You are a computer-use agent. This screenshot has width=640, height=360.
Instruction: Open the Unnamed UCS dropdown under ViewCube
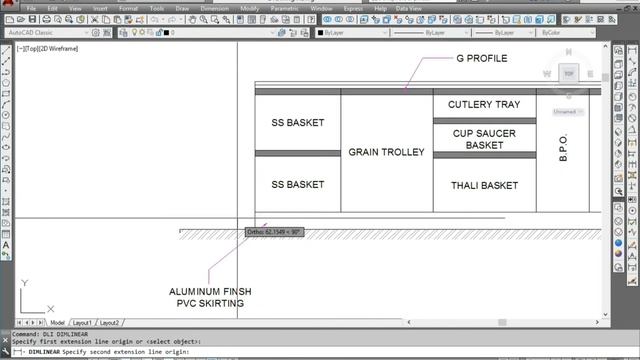568,112
